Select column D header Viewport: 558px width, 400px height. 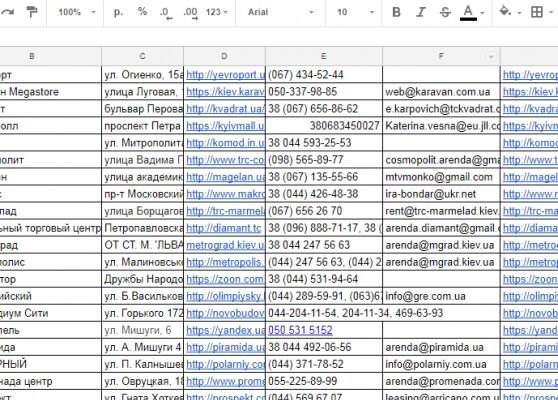224,56
